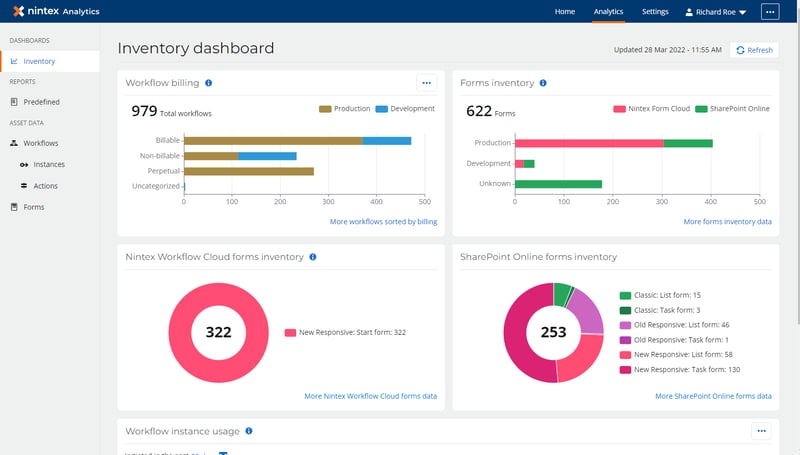Image resolution: width=800 pixels, height=455 pixels.
Task: Switch to the Settings tab
Action: click(655, 12)
